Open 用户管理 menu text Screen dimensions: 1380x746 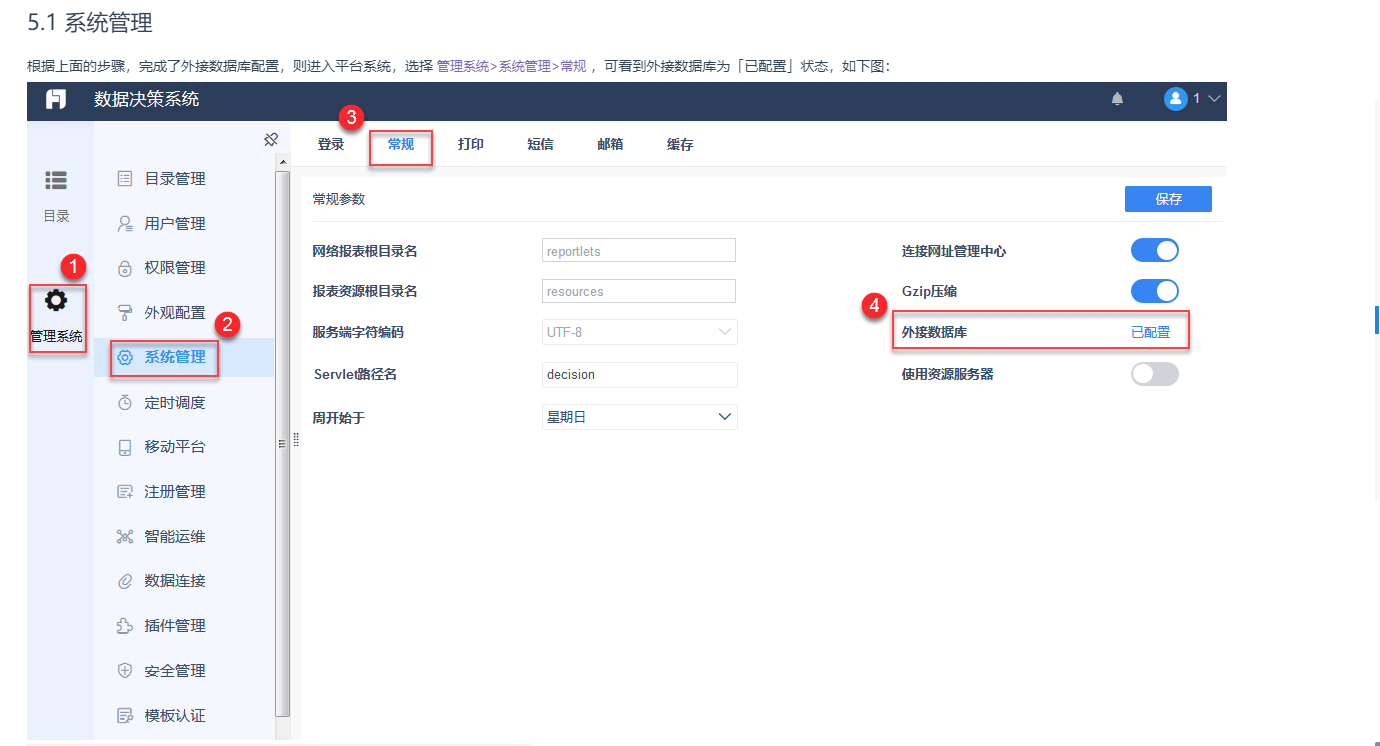(x=175, y=223)
